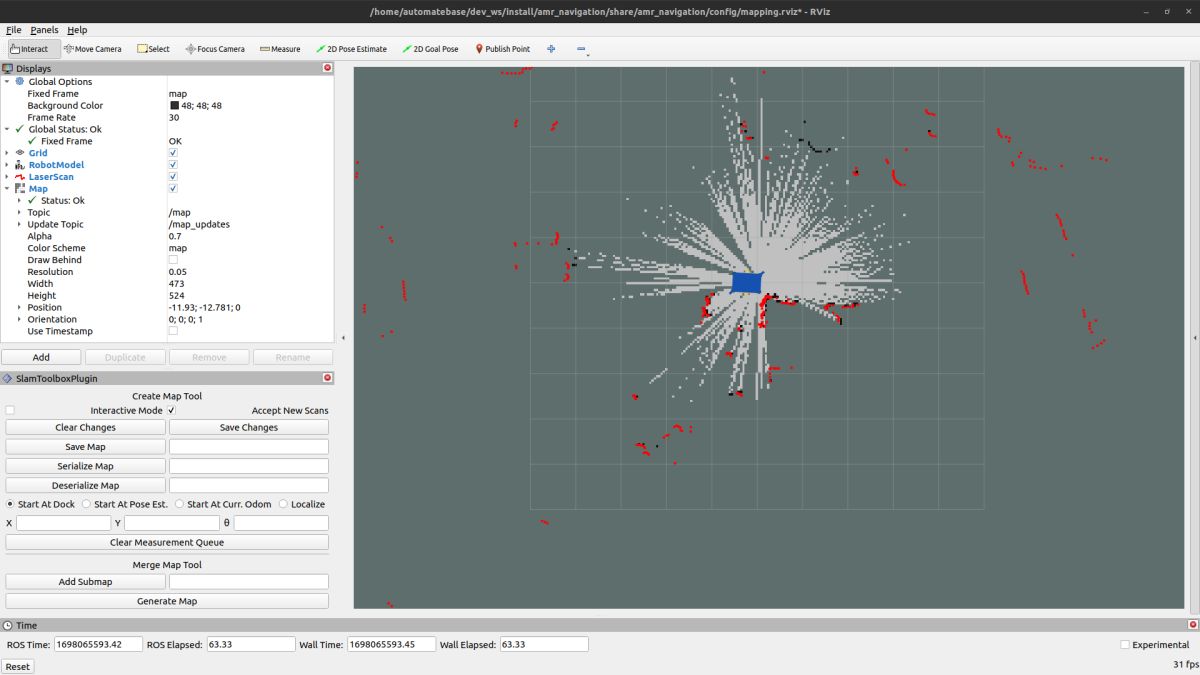This screenshot has height=675, width=1200.
Task: Click the Serialize Map button
Action: point(85,466)
